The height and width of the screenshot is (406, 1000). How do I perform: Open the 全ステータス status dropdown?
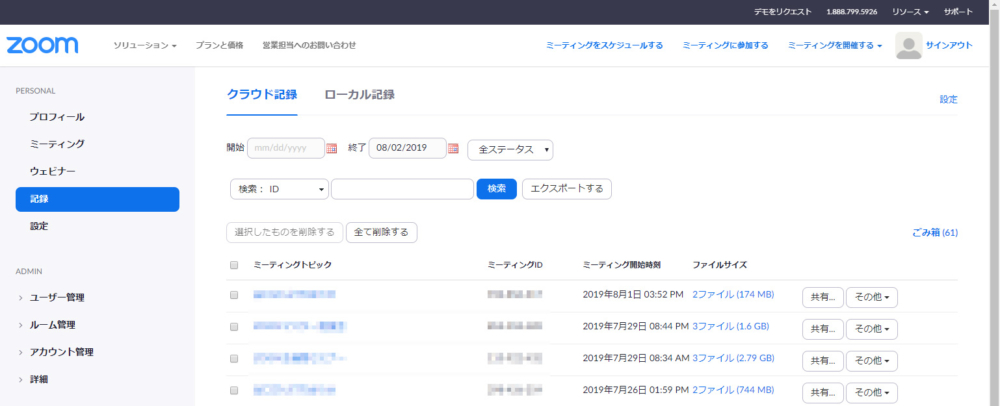pos(510,149)
